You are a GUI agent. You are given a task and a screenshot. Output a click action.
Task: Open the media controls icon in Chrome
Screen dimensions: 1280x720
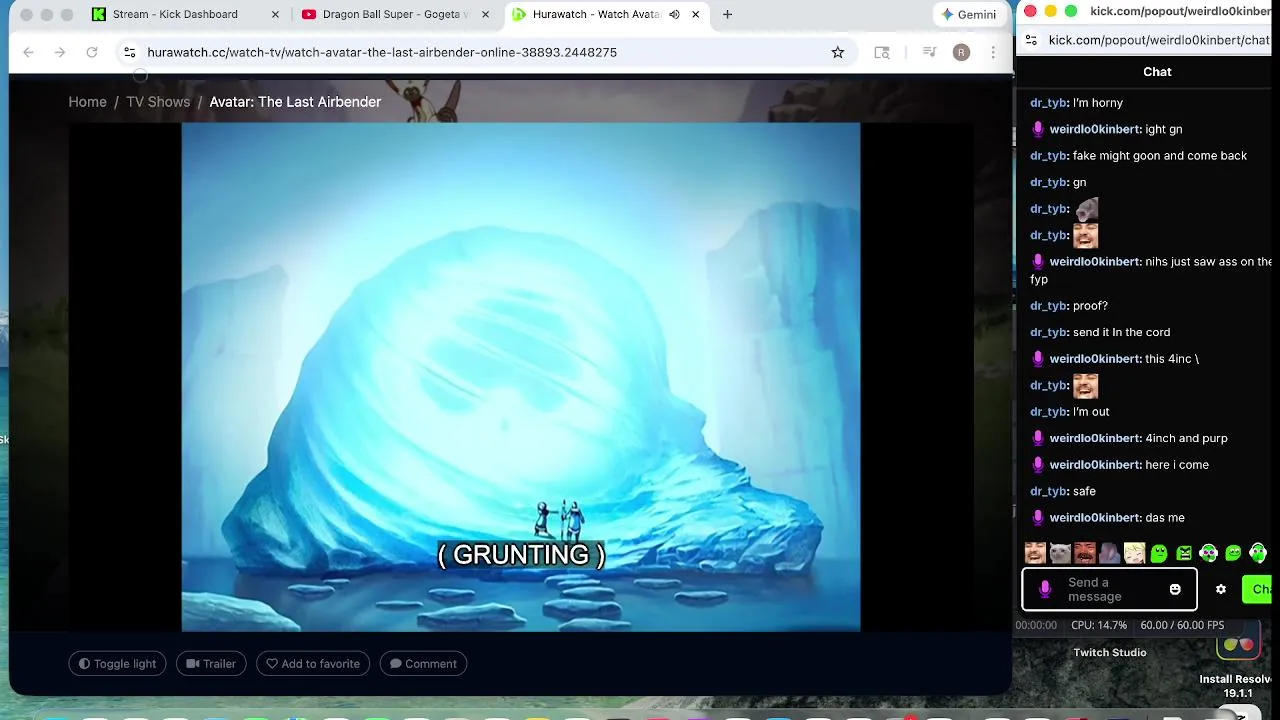[x=929, y=52]
